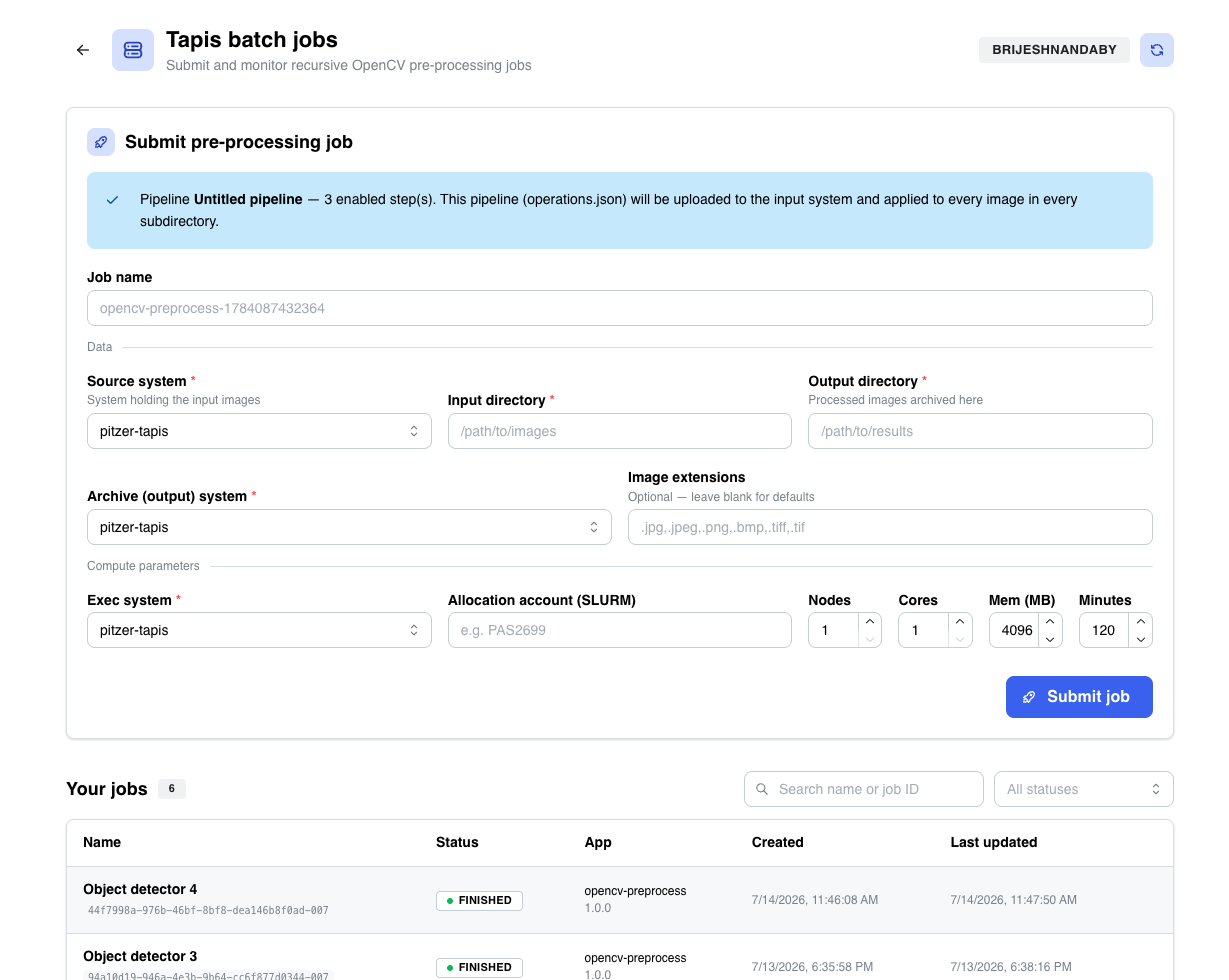Go back using the left arrow icon
Screen dimensions: 1229x980
[x=83, y=50]
